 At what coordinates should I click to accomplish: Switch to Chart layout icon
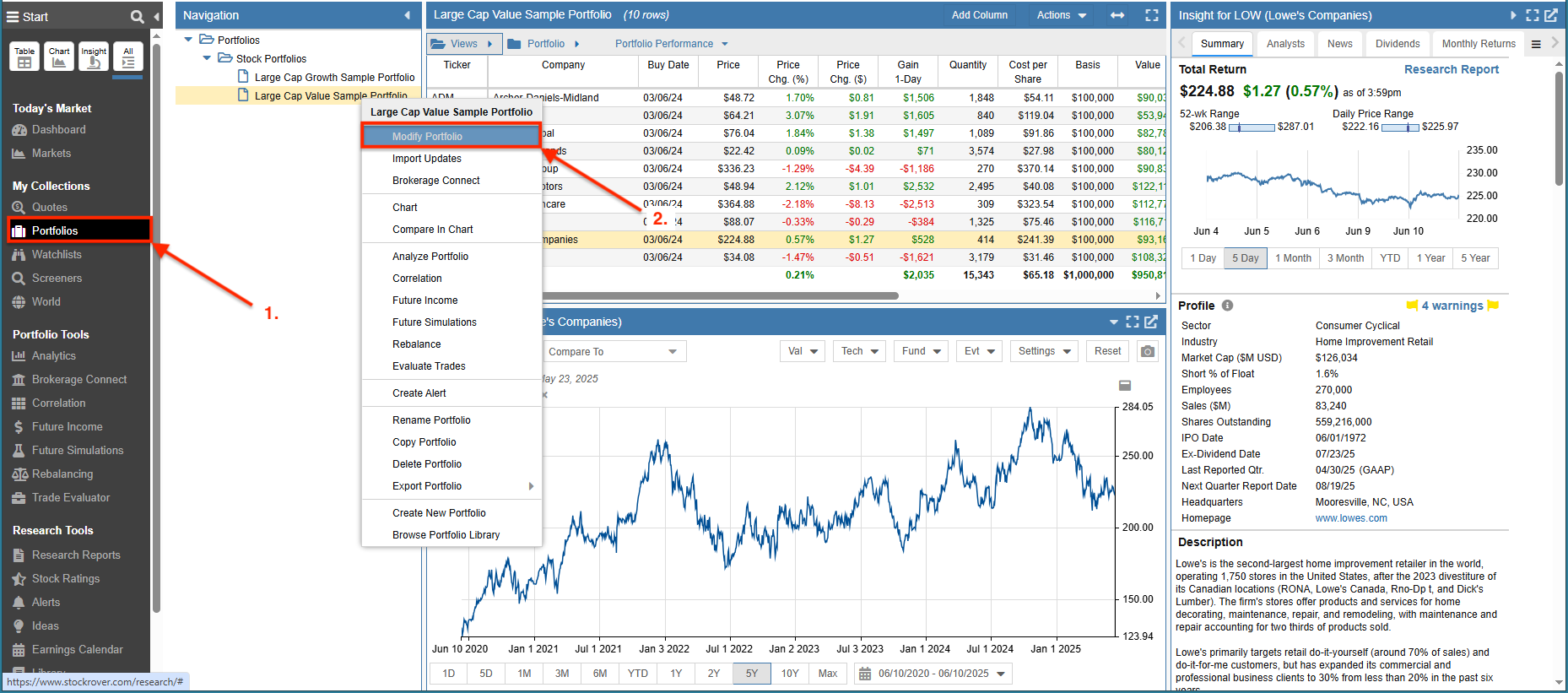[59, 57]
